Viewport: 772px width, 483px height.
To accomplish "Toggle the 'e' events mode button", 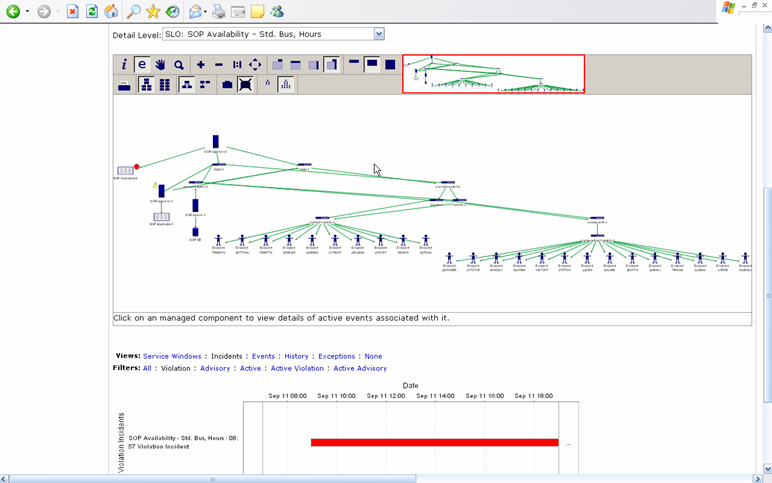I will [142, 65].
